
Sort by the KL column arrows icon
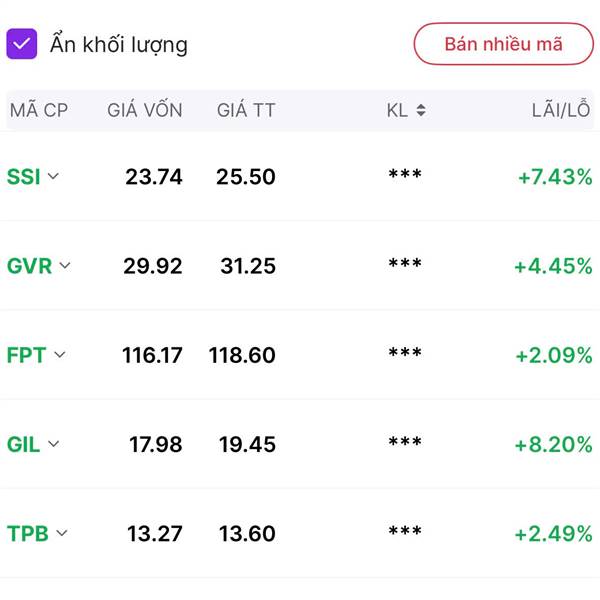421,110
